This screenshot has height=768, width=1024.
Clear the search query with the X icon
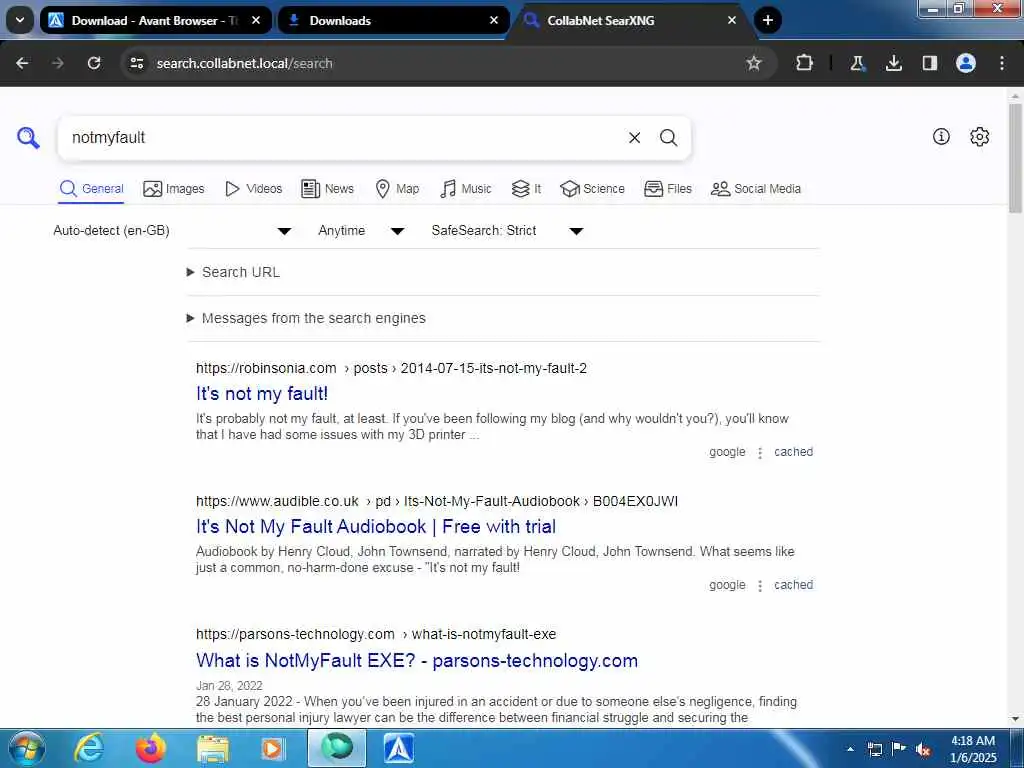coord(634,138)
